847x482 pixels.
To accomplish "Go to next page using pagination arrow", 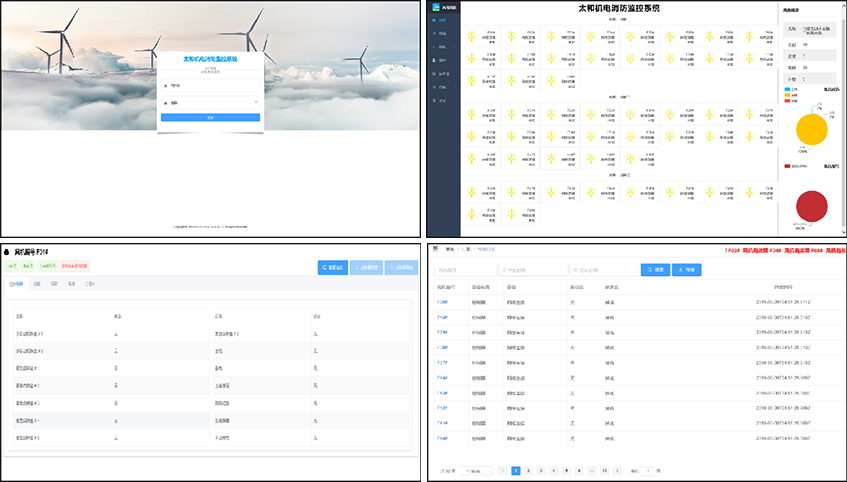I will [617, 470].
